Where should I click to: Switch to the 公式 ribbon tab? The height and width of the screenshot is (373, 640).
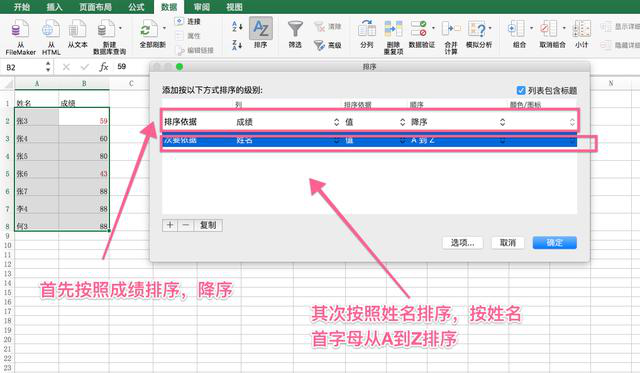tap(136, 7)
